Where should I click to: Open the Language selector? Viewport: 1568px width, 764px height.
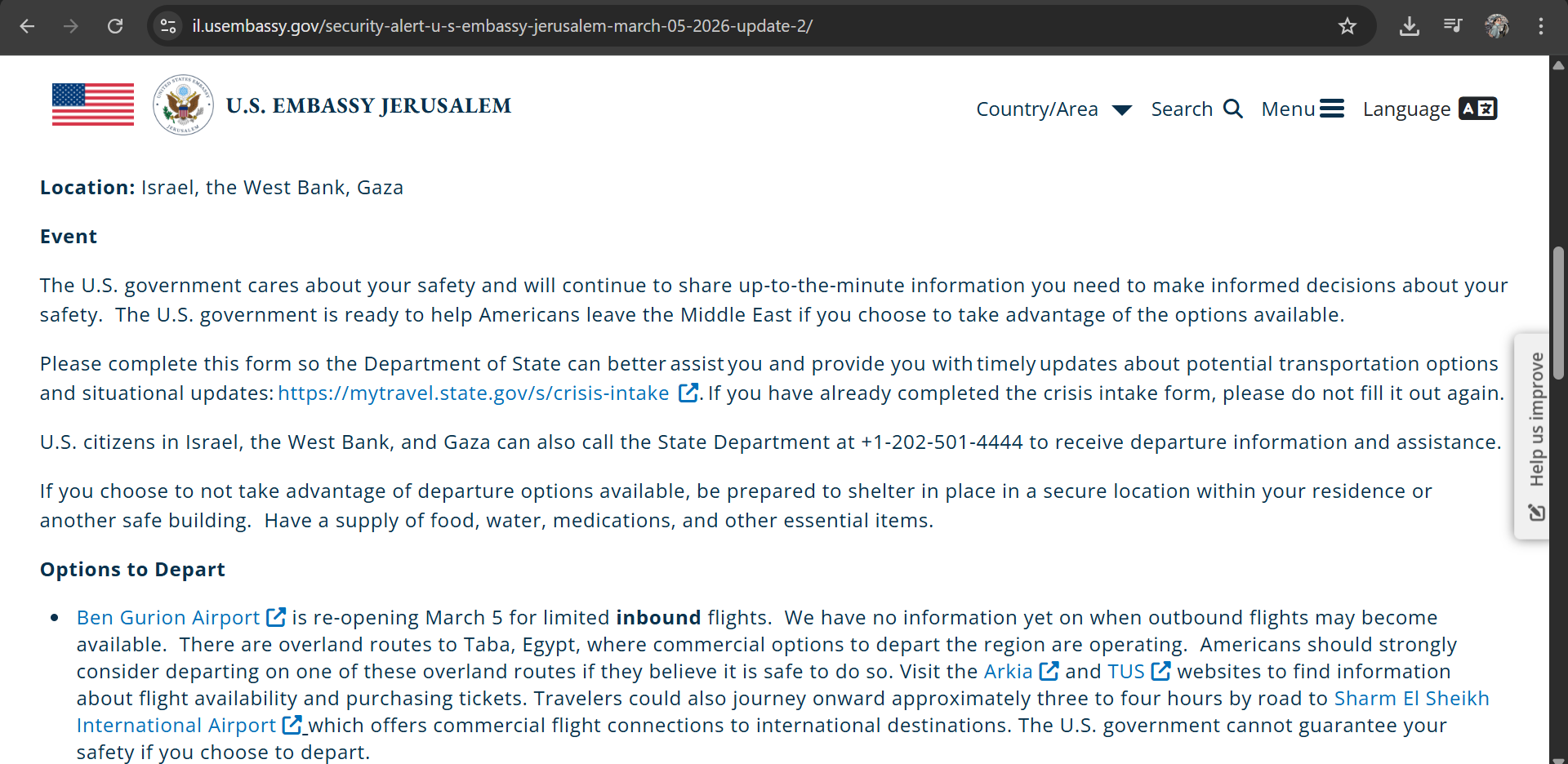pos(1429,109)
